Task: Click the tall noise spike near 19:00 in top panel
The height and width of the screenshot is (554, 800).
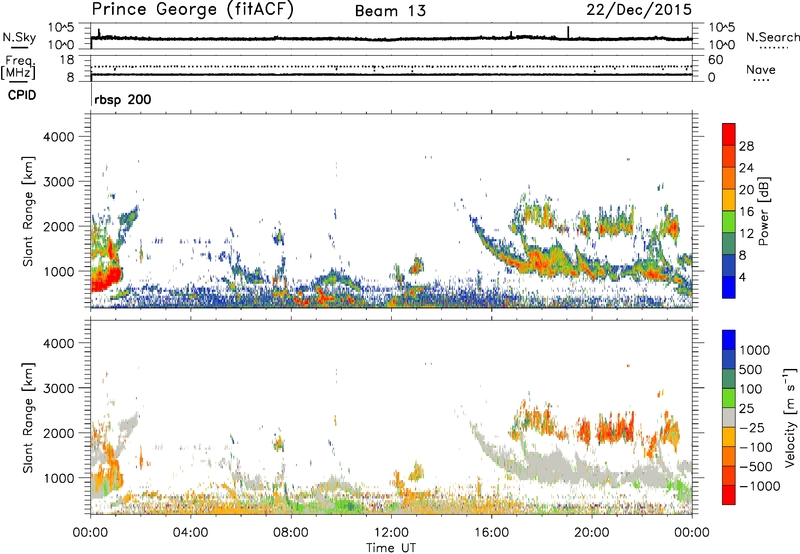Action: (x=568, y=32)
